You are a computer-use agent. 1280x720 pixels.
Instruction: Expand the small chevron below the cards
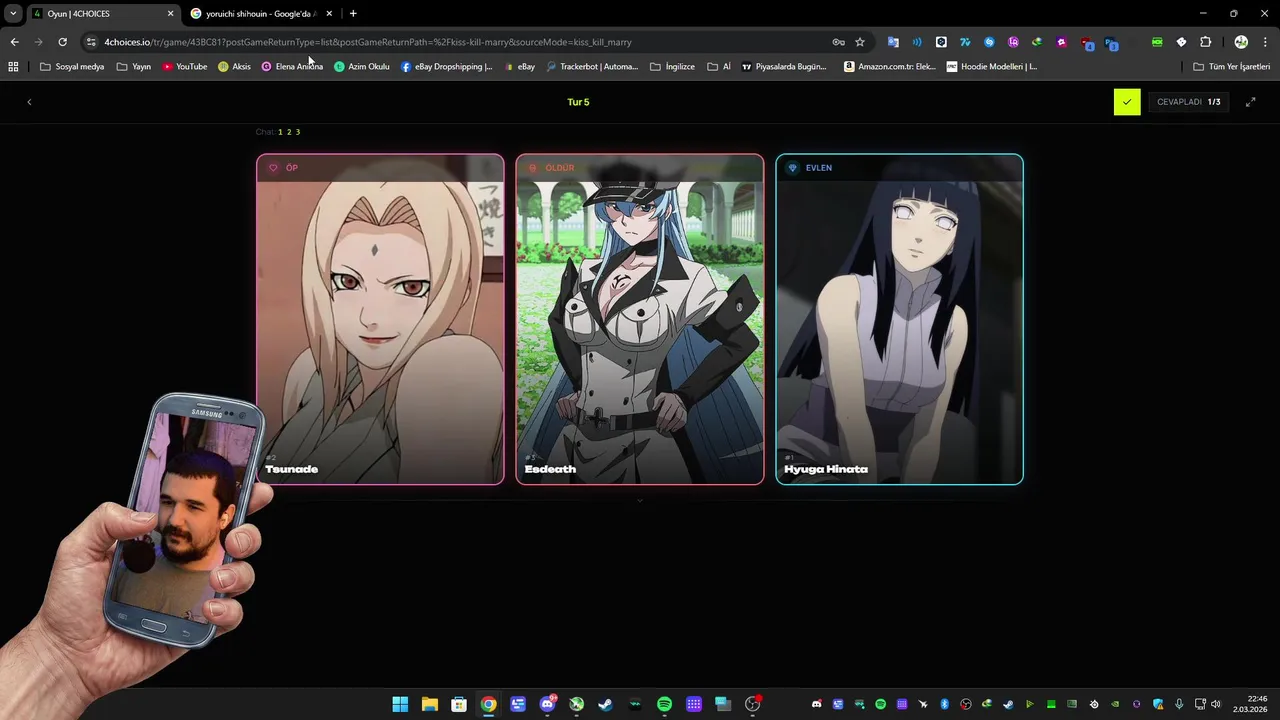pyautogui.click(x=640, y=500)
